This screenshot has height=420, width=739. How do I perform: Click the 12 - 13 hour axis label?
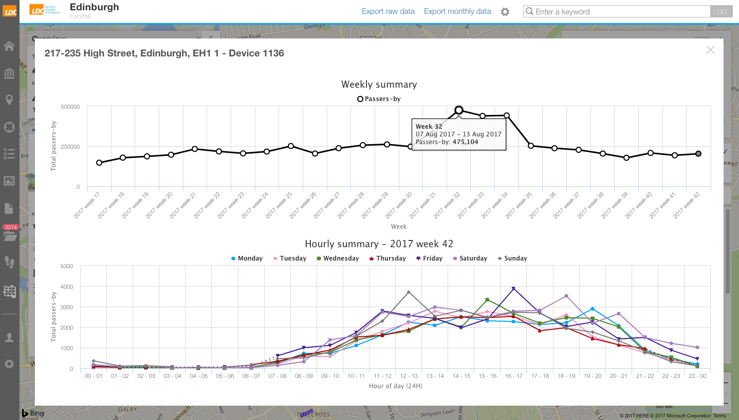[x=409, y=376]
